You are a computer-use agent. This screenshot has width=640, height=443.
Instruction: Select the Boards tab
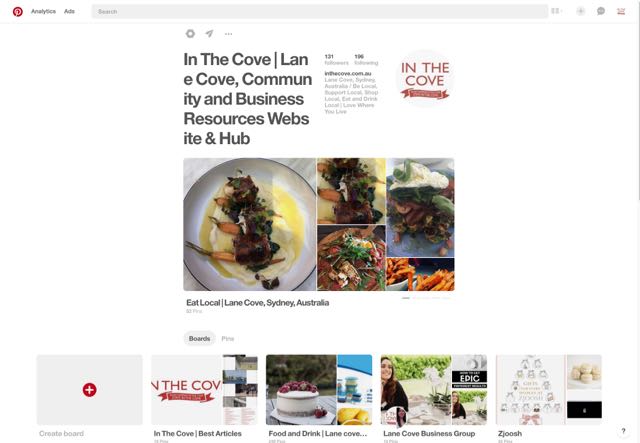[x=200, y=338]
